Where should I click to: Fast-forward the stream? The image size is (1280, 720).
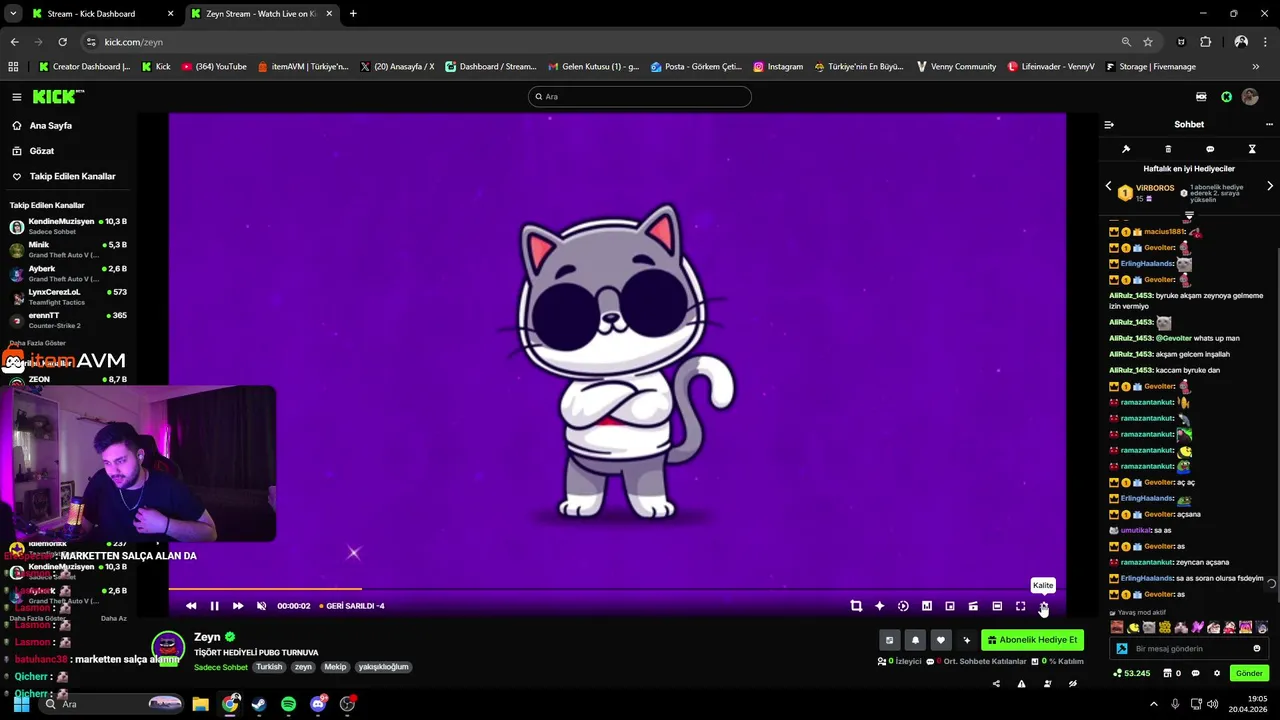238,606
